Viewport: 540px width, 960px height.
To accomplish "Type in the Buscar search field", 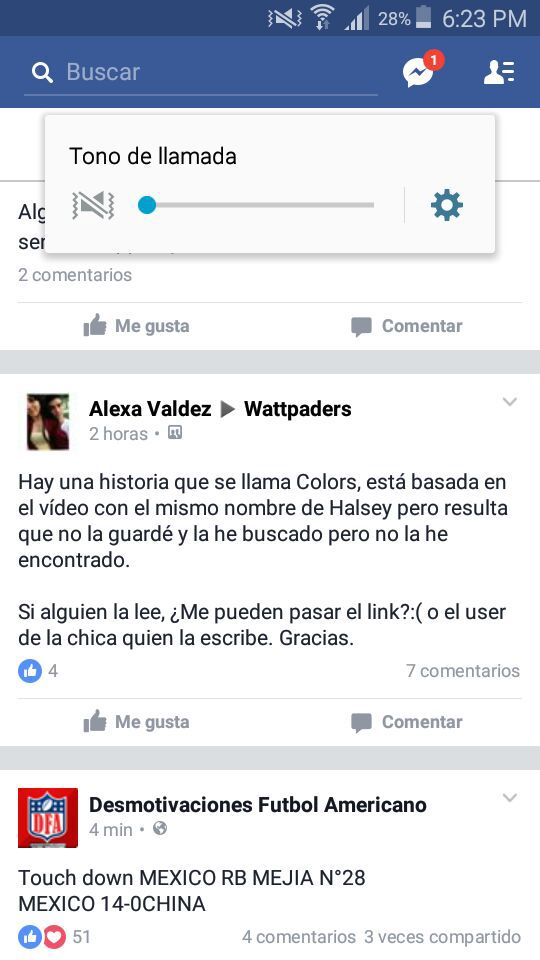I will point(201,72).
